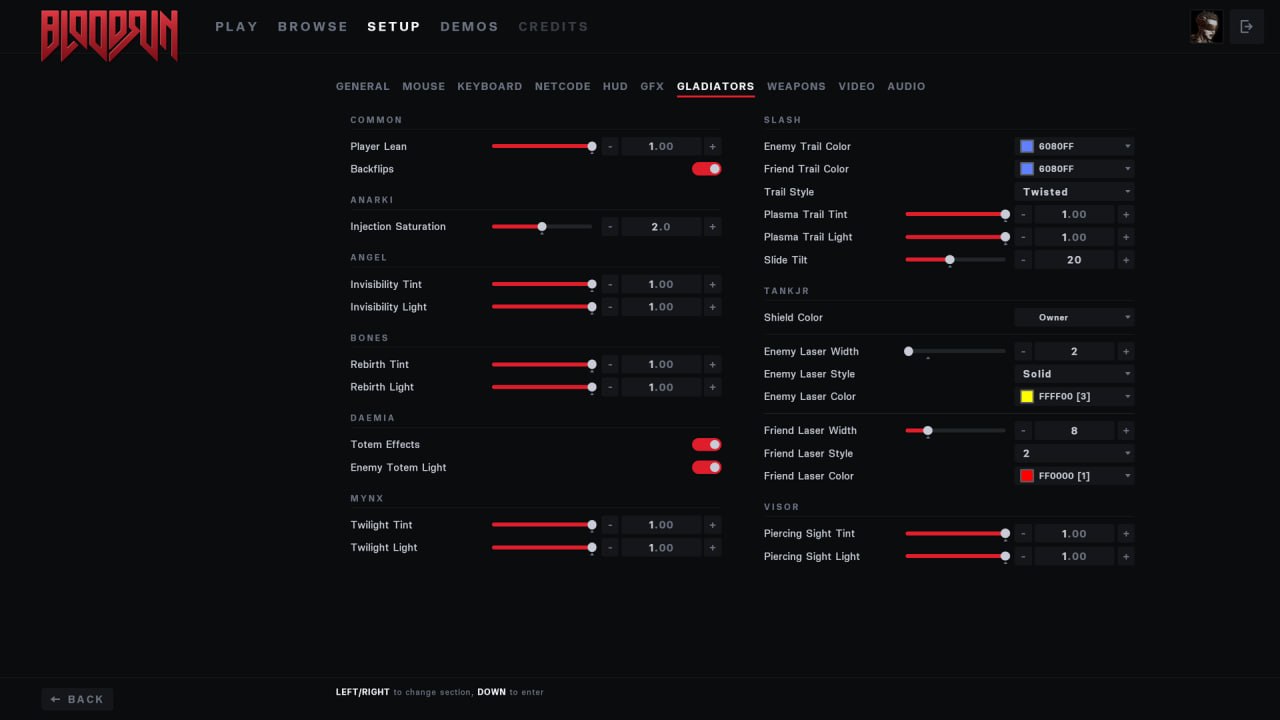Open the Demos section
1280x720 pixels.
[469, 27]
